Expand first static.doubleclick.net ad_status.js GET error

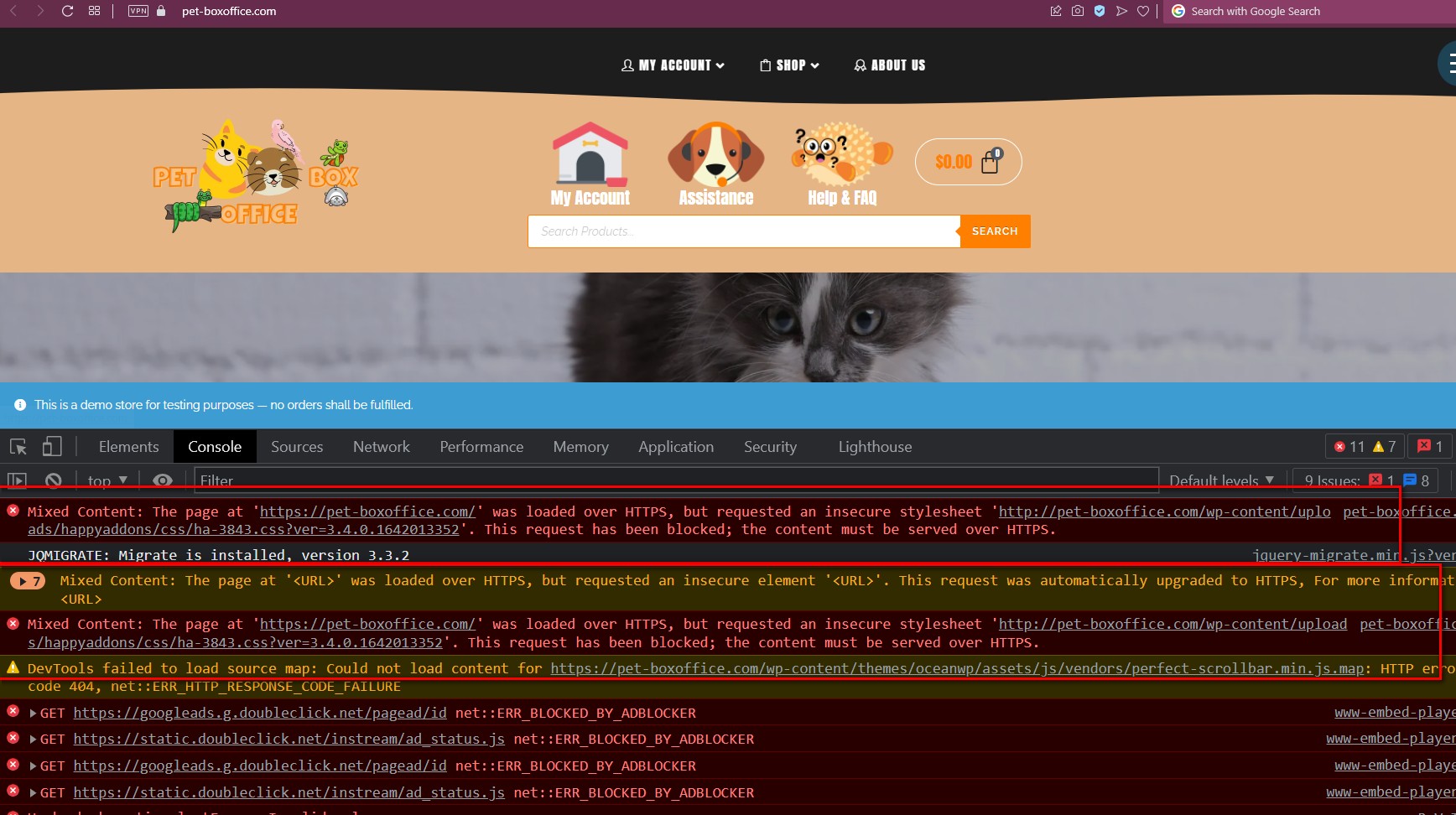tap(34, 740)
